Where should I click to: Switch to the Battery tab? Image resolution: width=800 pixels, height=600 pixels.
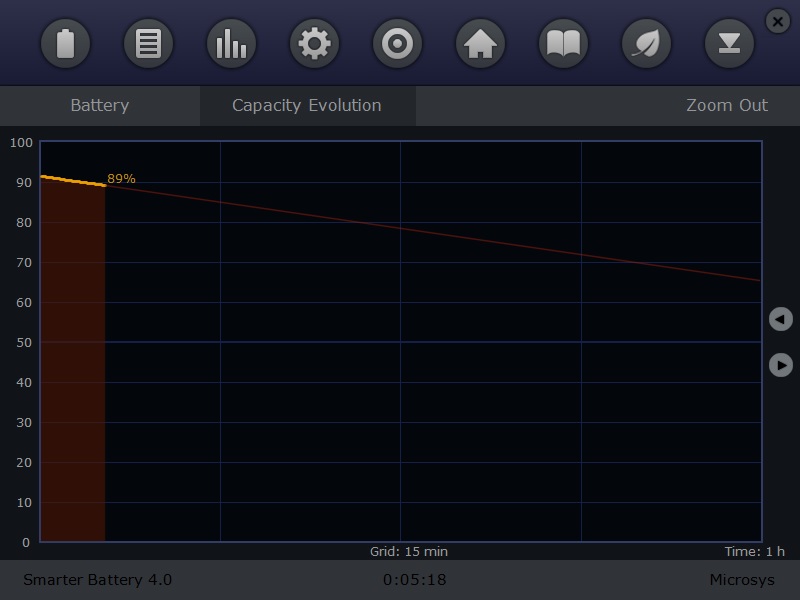tap(99, 105)
